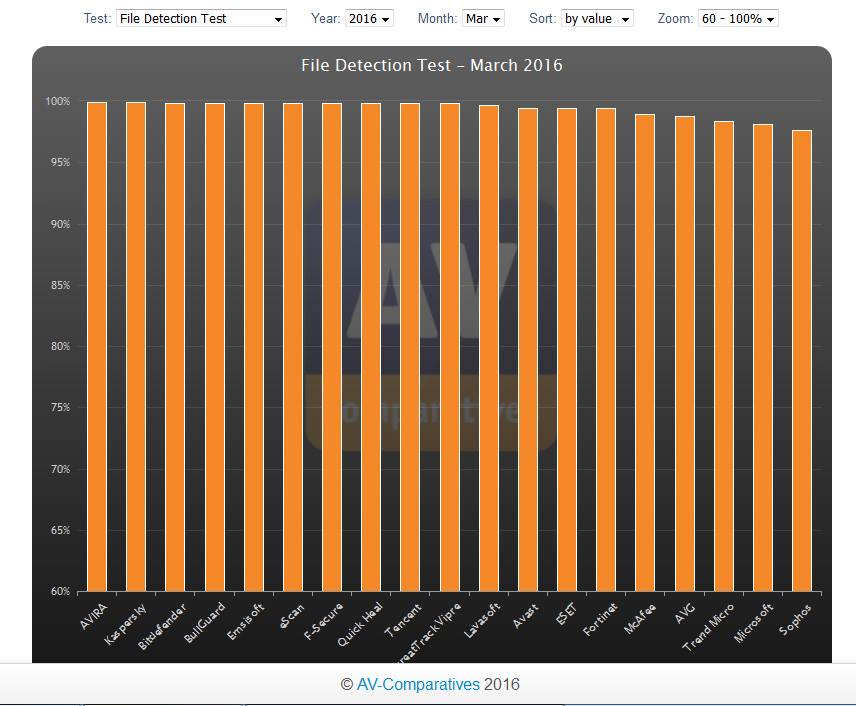This screenshot has height=706, width=856.
Task: Click the 65% y-axis label
Action: pos(60,531)
